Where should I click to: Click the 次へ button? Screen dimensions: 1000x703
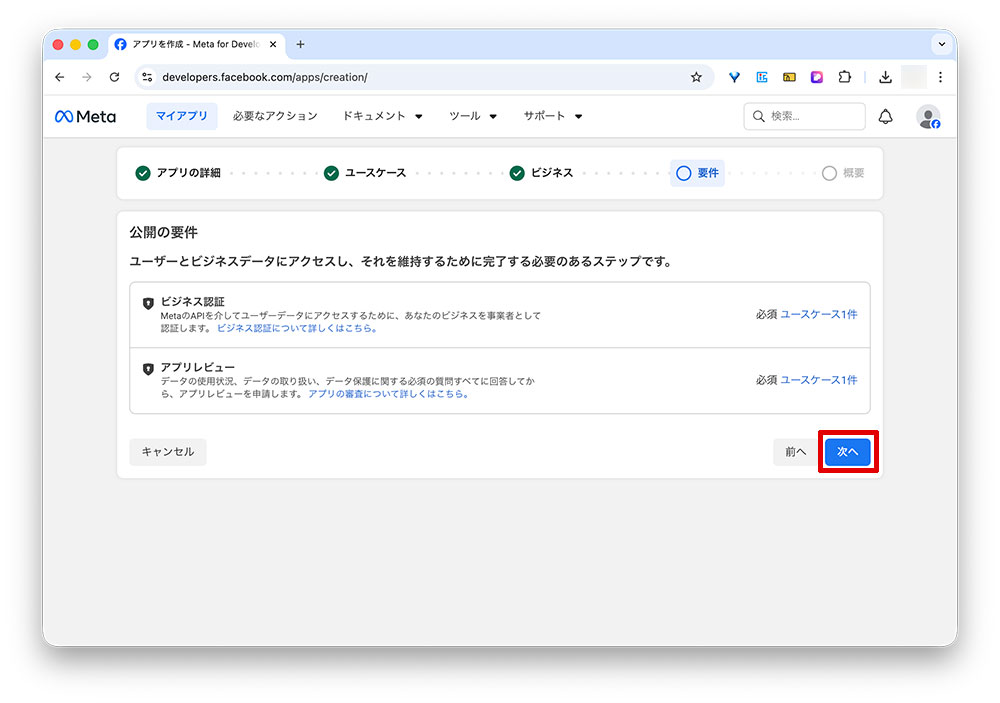(x=847, y=451)
